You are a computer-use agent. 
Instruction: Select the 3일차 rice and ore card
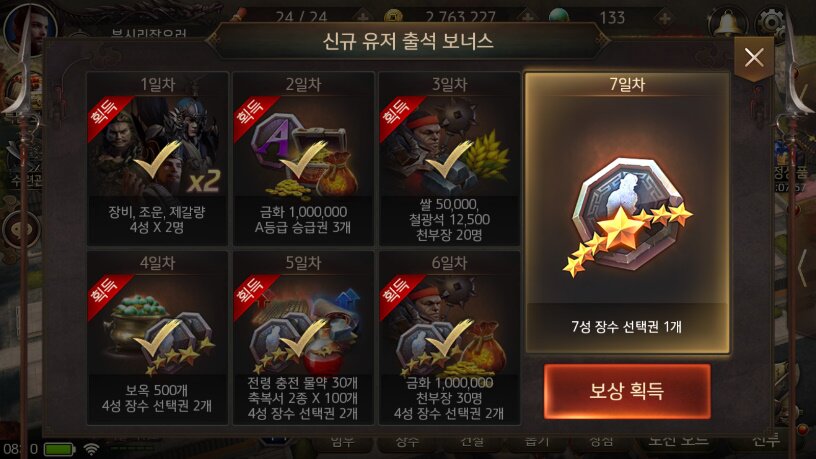(449, 158)
